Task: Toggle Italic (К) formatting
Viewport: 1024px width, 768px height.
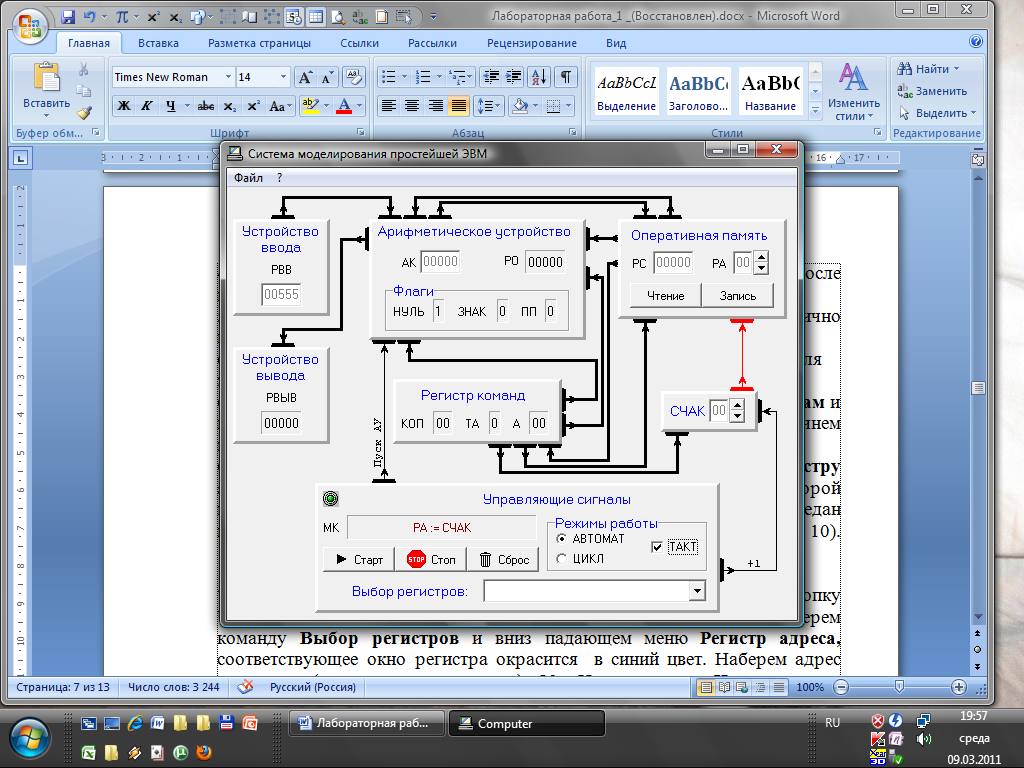Action: [147, 106]
